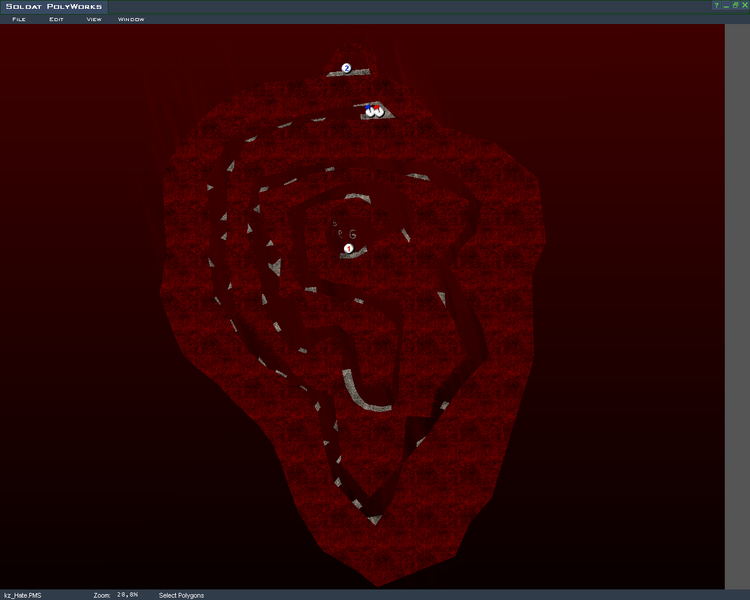This screenshot has height=600, width=750.
Task: Click the zoom percentage field
Action: click(127, 594)
